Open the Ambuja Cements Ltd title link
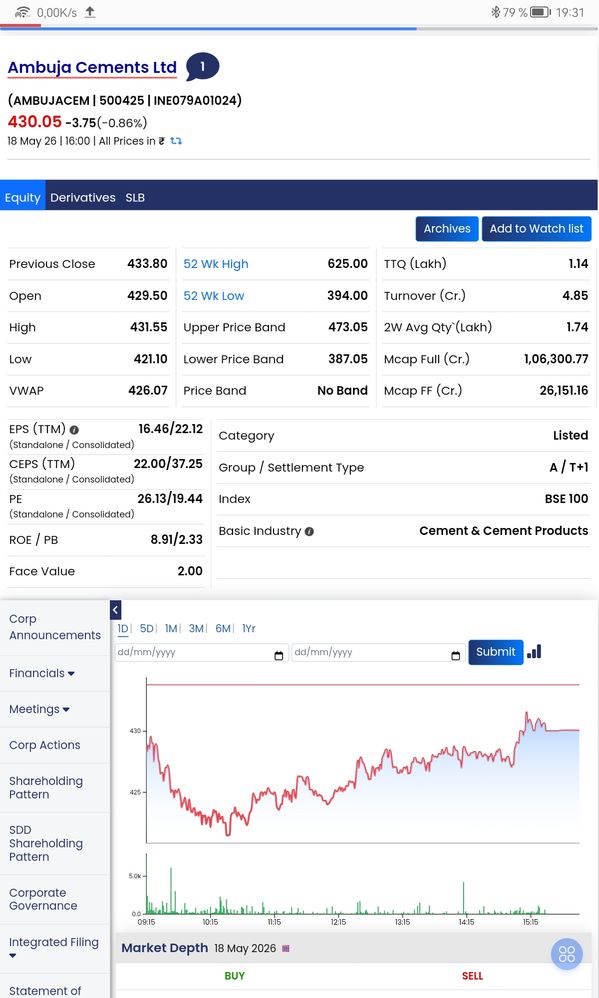Image resolution: width=599 pixels, height=998 pixels. [92, 67]
